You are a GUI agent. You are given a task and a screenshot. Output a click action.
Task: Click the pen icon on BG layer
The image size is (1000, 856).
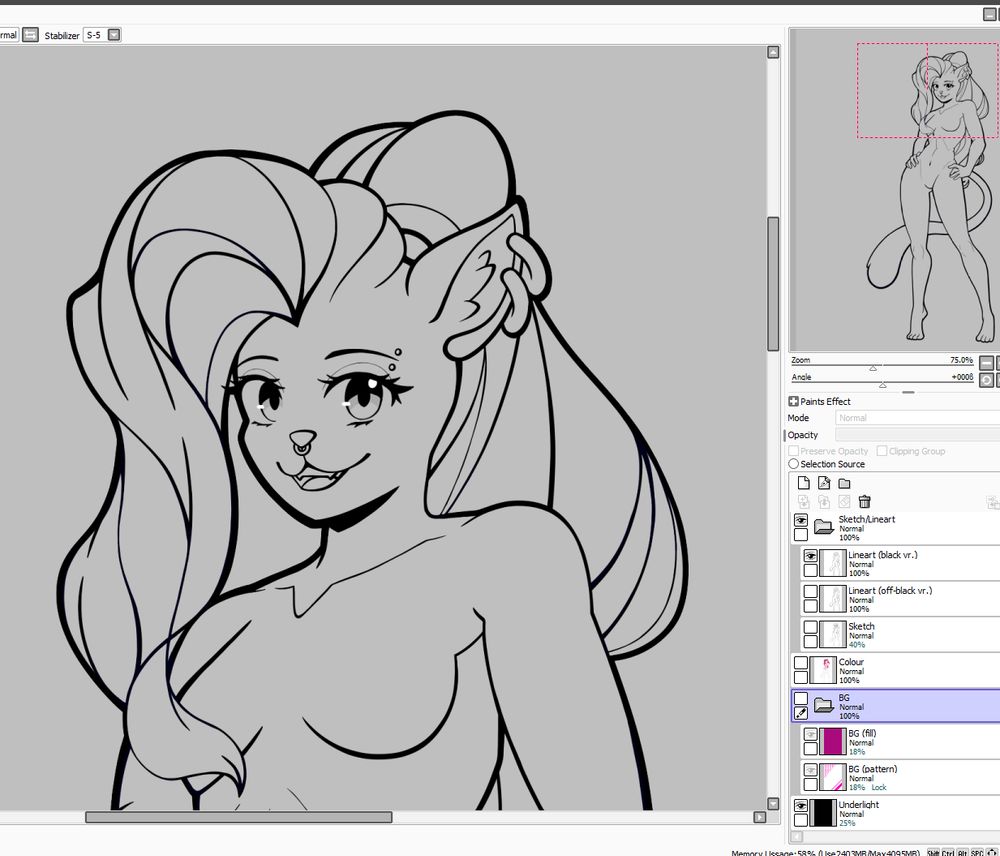[801, 713]
